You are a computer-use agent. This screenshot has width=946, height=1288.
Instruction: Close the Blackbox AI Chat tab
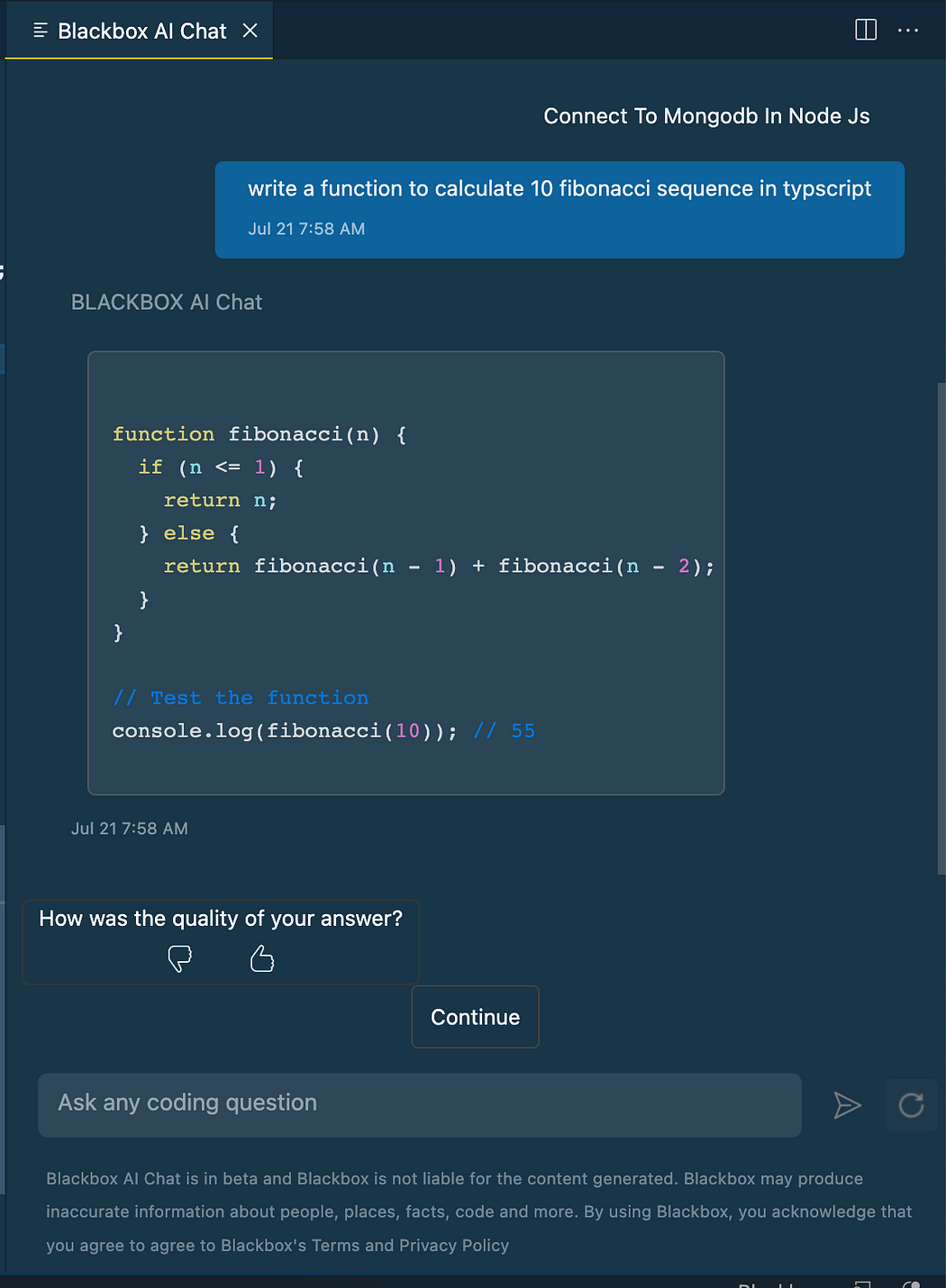pyautogui.click(x=250, y=31)
